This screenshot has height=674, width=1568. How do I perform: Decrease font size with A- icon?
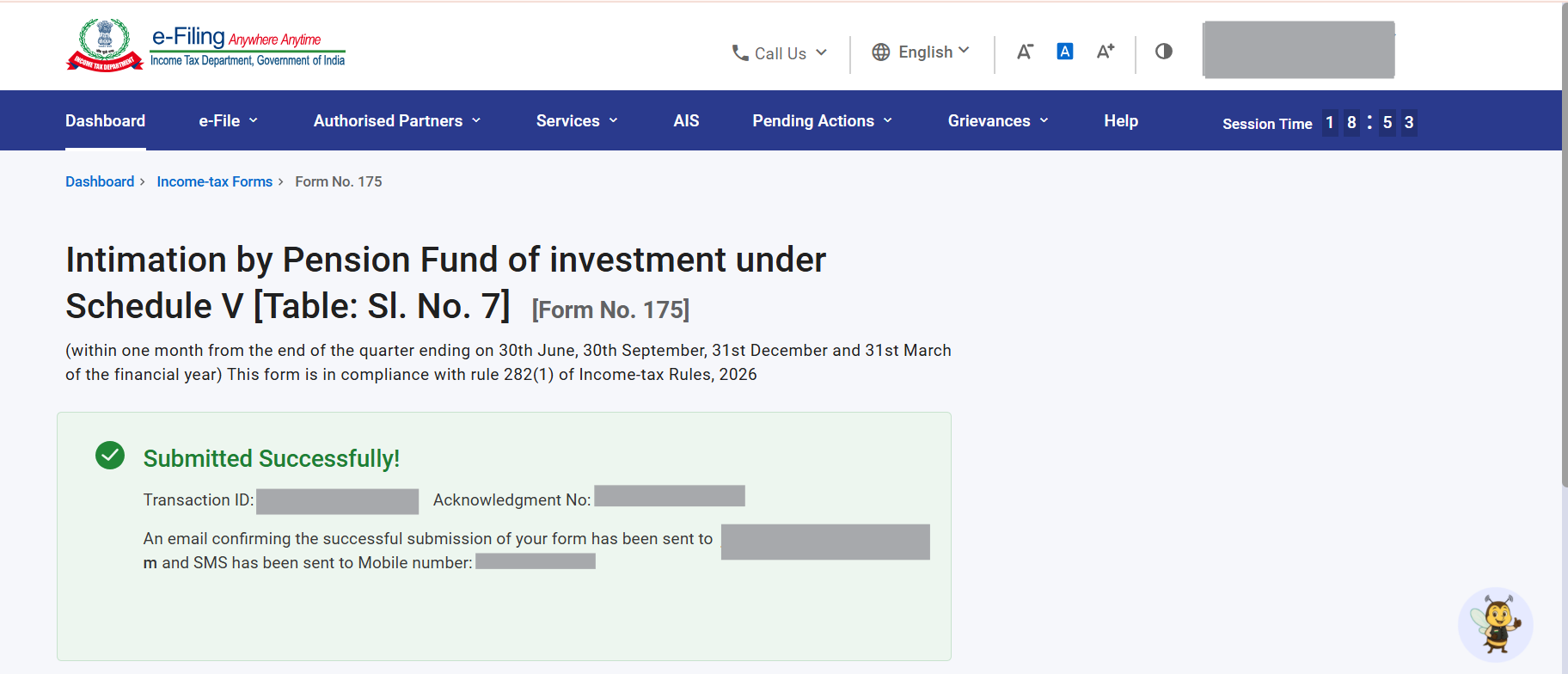1025,52
